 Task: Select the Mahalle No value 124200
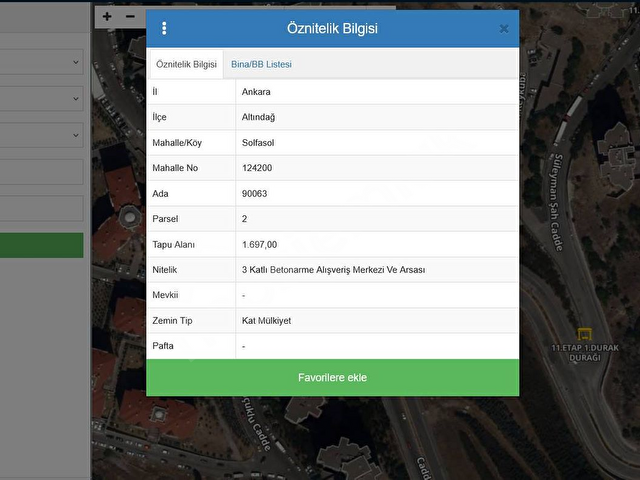[x=257, y=168]
